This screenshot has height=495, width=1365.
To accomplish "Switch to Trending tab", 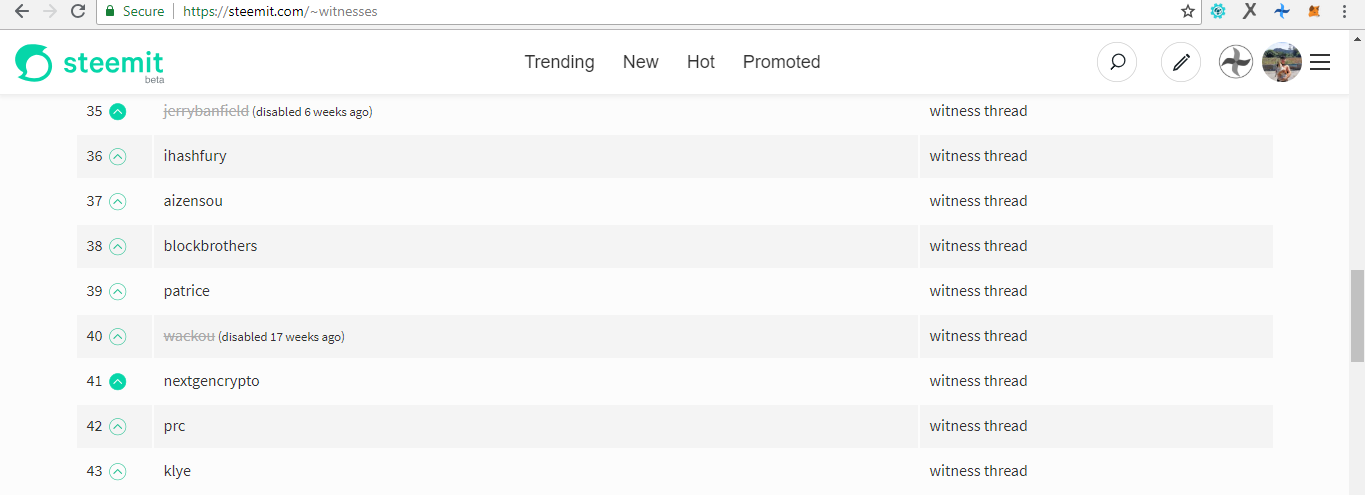I will pyautogui.click(x=559, y=62).
